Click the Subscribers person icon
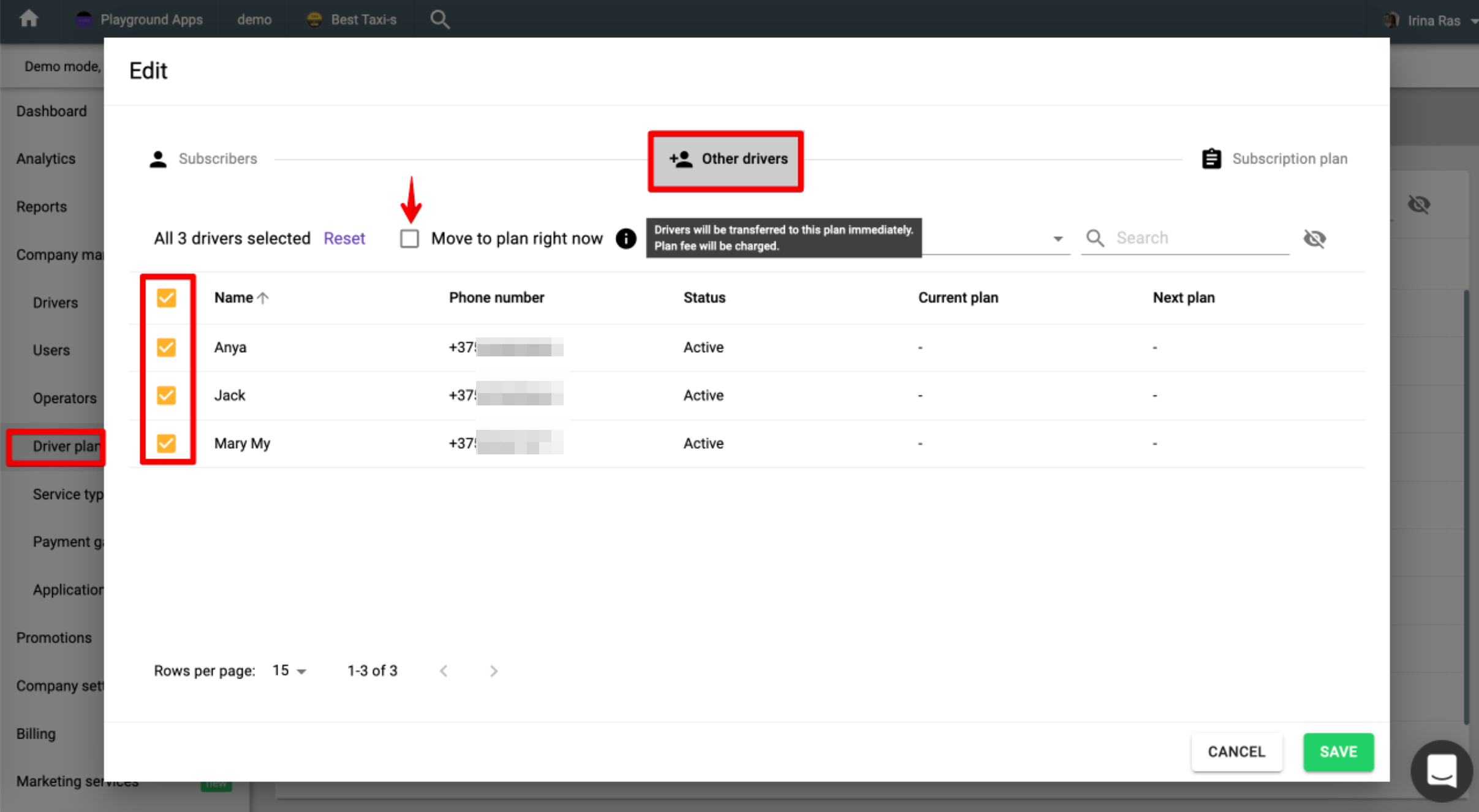 click(x=158, y=159)
